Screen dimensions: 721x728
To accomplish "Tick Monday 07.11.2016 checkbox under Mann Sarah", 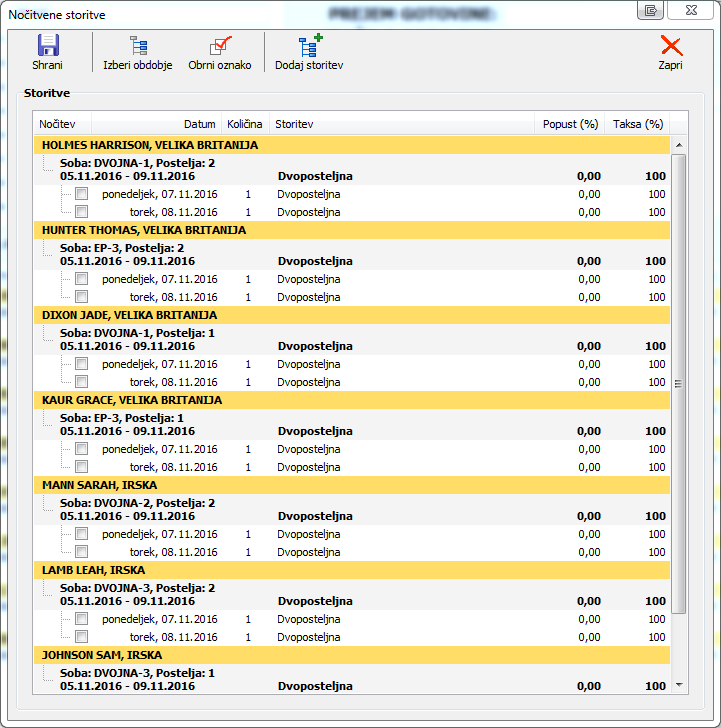I will [81, 534].
